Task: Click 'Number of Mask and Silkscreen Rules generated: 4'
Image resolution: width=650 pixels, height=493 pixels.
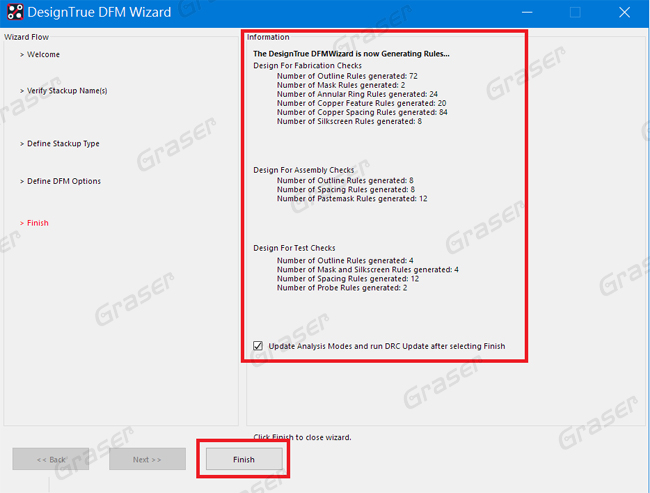Action: pos(368,270)
